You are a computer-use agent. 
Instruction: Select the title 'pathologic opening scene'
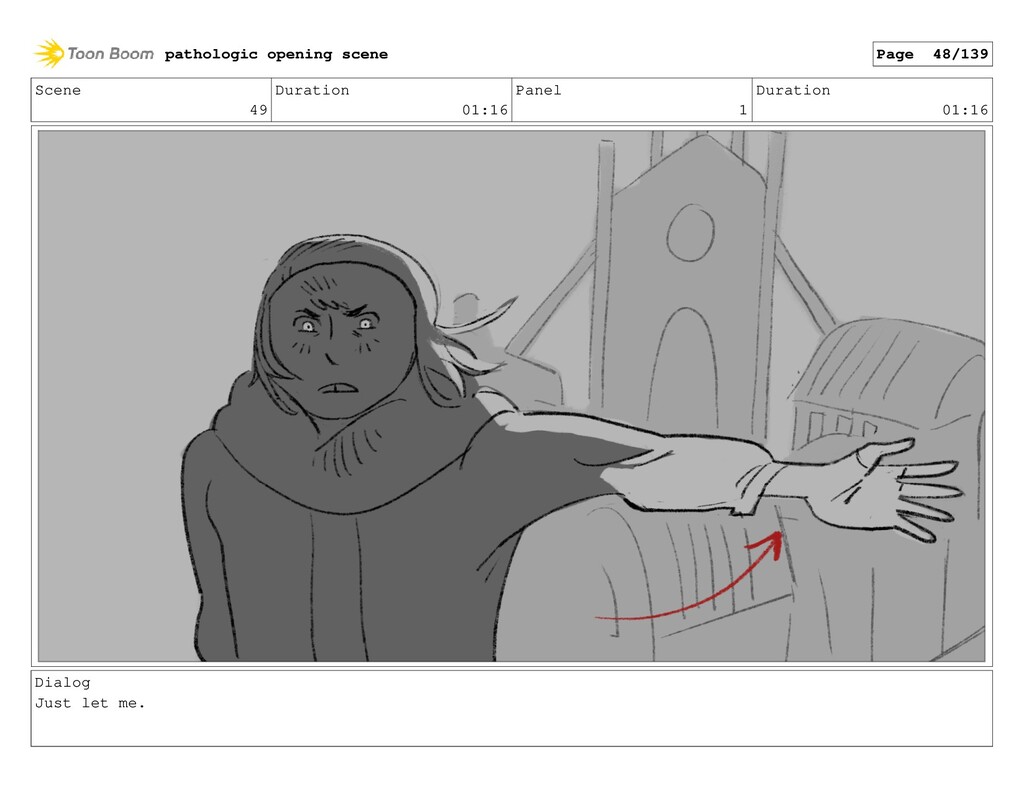[276, 54]
